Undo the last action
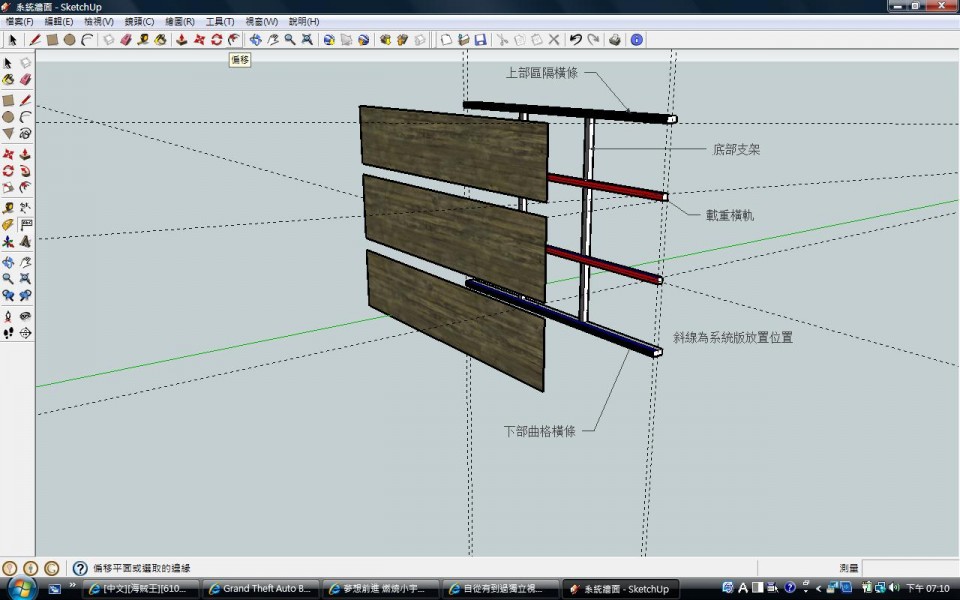This screenshot has height=600, width=960. [575, 40]
